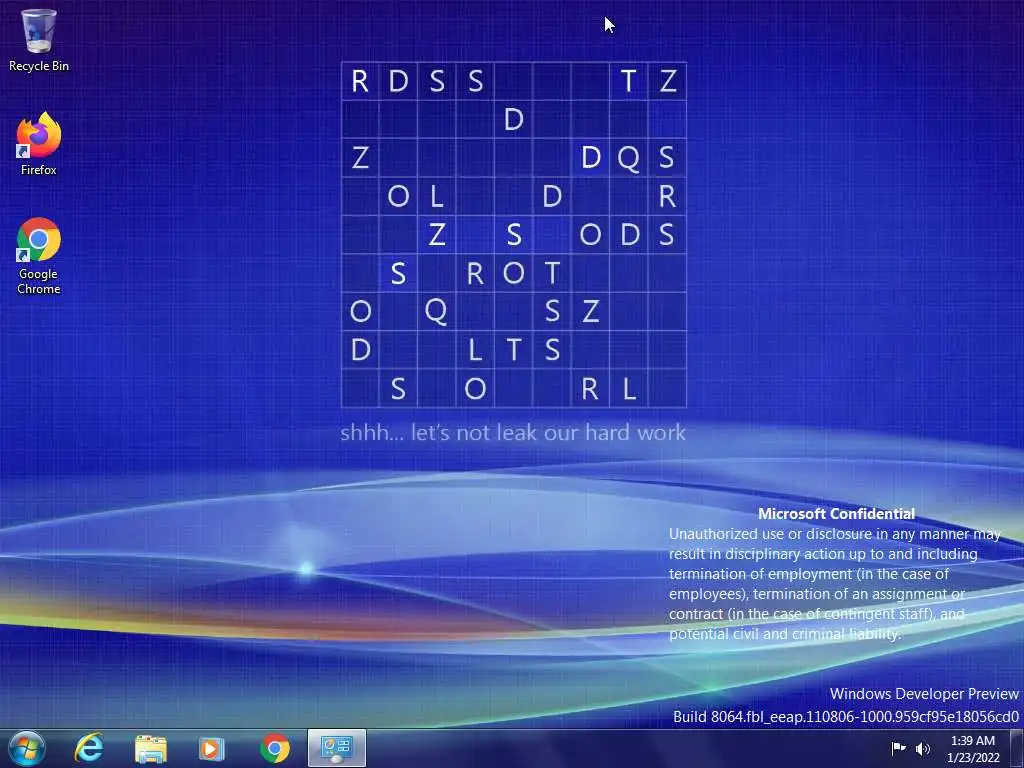Viewport: 1024px width, 768px height.
Task: Open Google Chrome from the taskbar
Action: click(x=275, y=748)
